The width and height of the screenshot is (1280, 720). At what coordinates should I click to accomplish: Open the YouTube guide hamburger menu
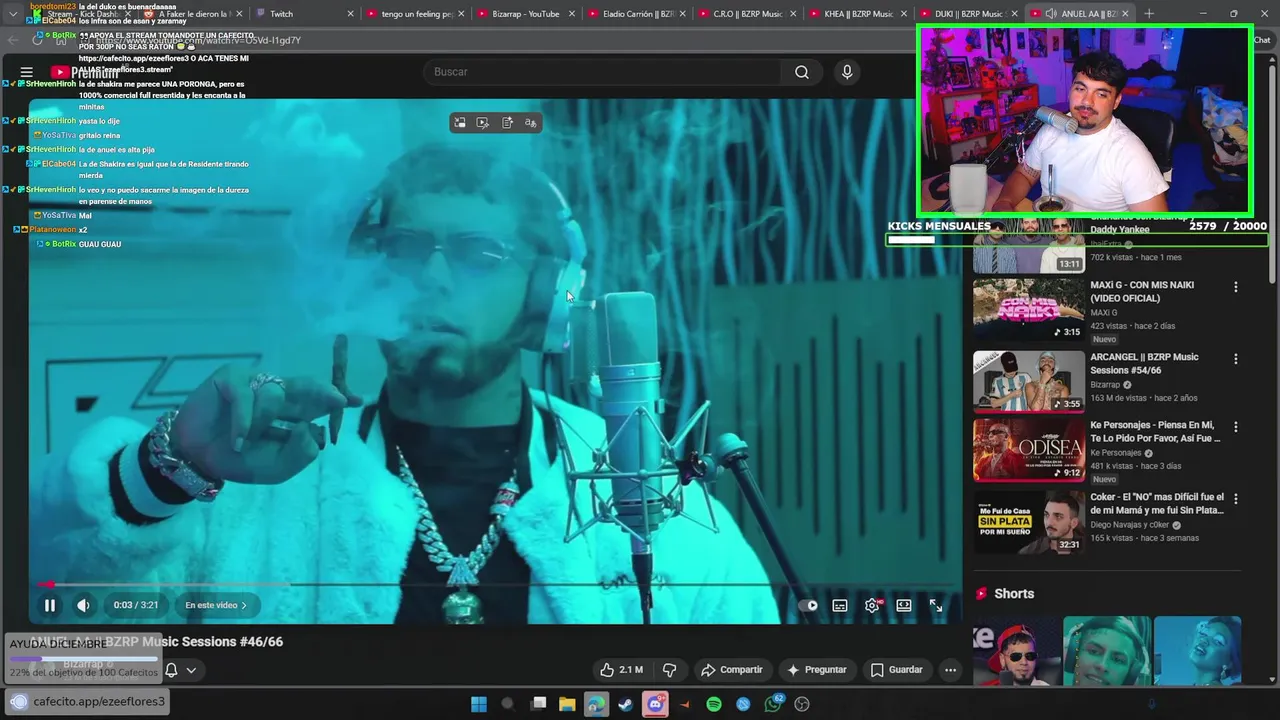27,72
